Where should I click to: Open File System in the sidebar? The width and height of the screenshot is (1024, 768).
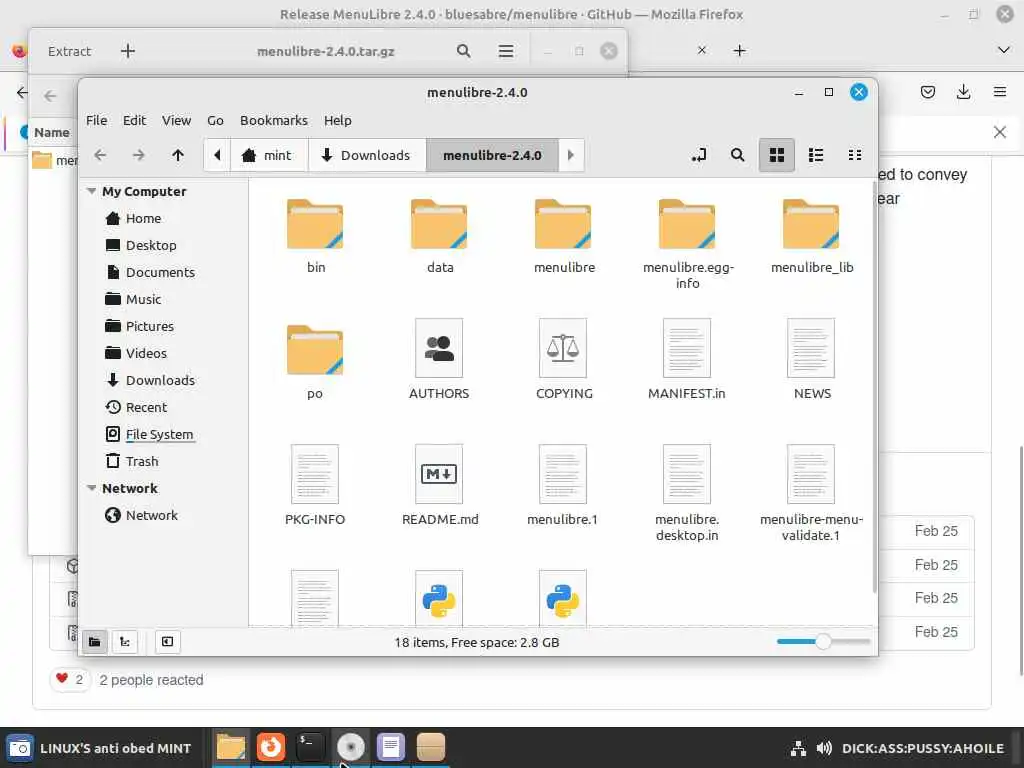(x=159, y=434)
